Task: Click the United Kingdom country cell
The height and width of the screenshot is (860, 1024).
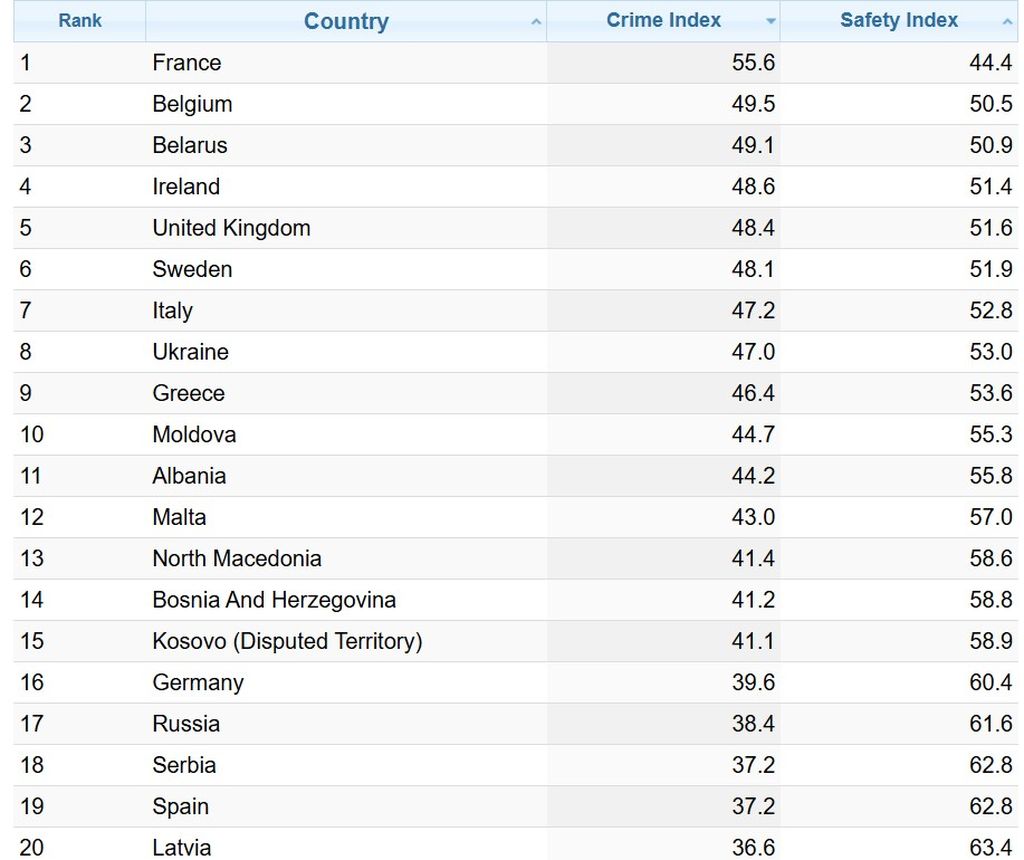Action: 231,228
